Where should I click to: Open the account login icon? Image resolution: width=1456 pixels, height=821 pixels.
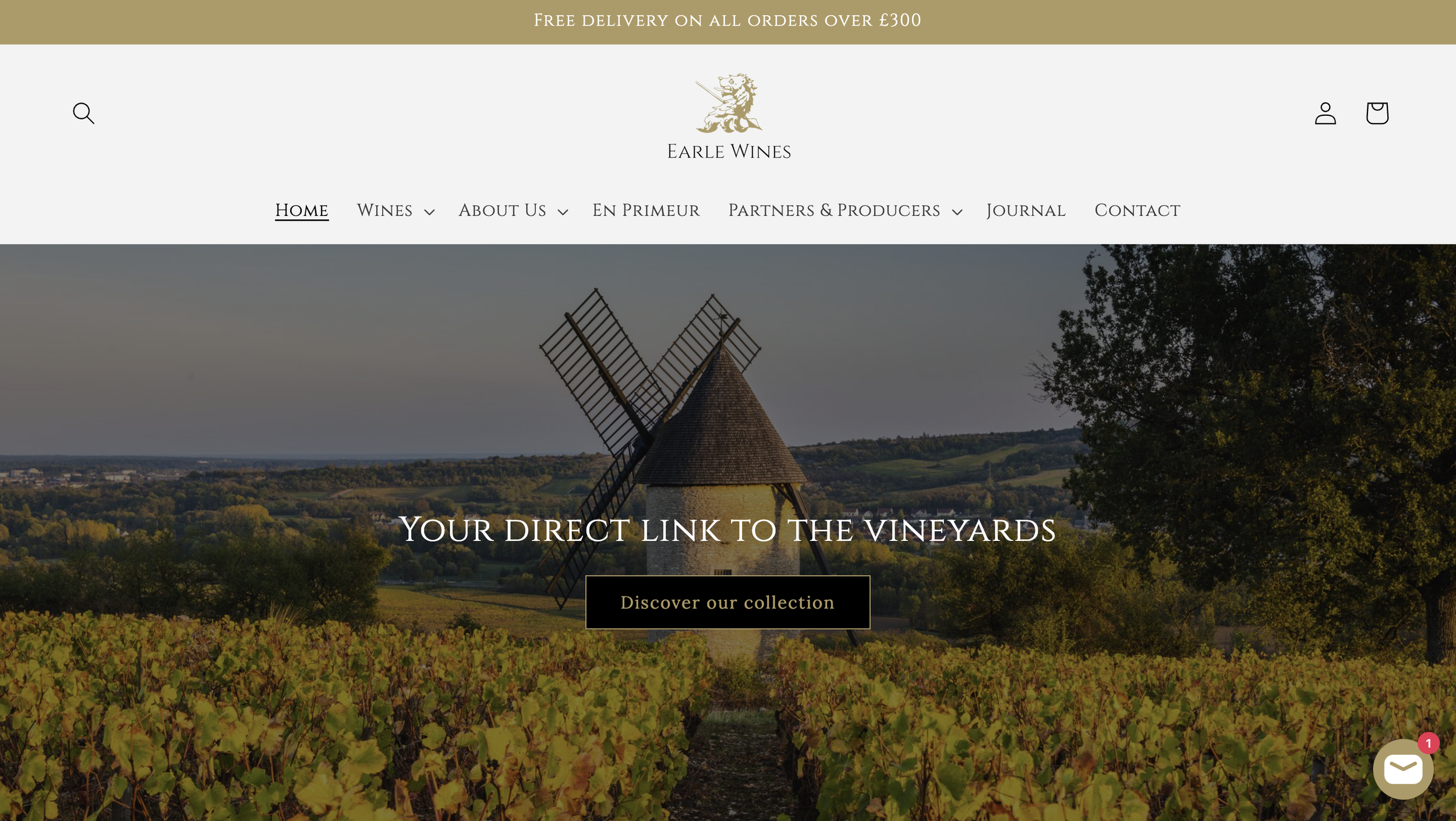click(x=1325, y=113)
